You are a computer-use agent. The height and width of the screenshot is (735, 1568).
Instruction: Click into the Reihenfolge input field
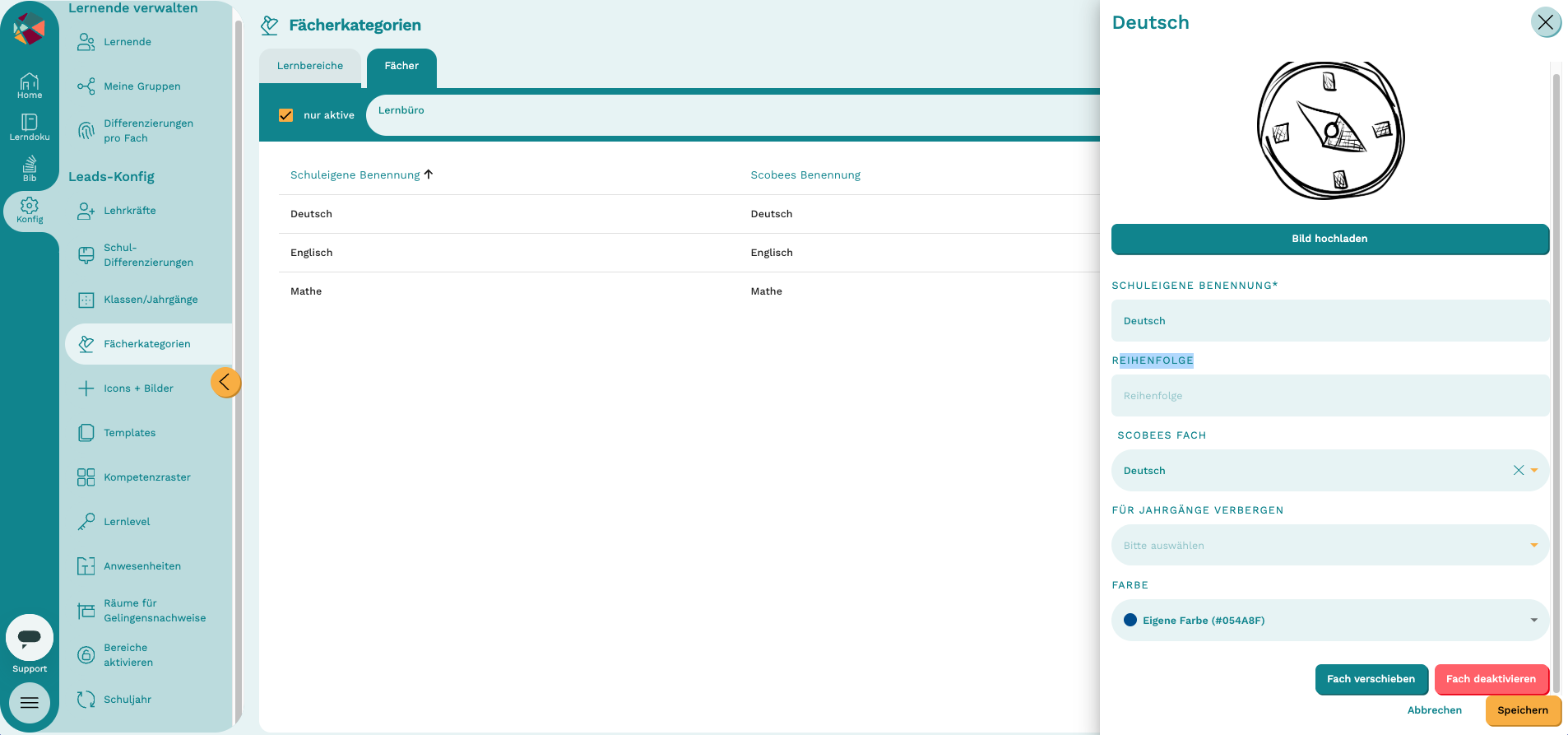(x=1329, y=395)
